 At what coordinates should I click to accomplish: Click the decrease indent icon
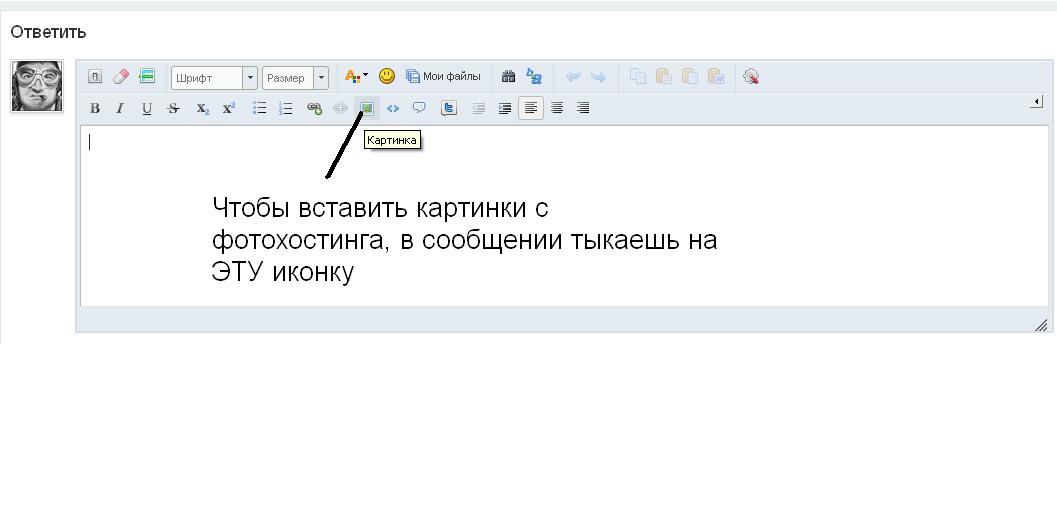pos(479,108)
